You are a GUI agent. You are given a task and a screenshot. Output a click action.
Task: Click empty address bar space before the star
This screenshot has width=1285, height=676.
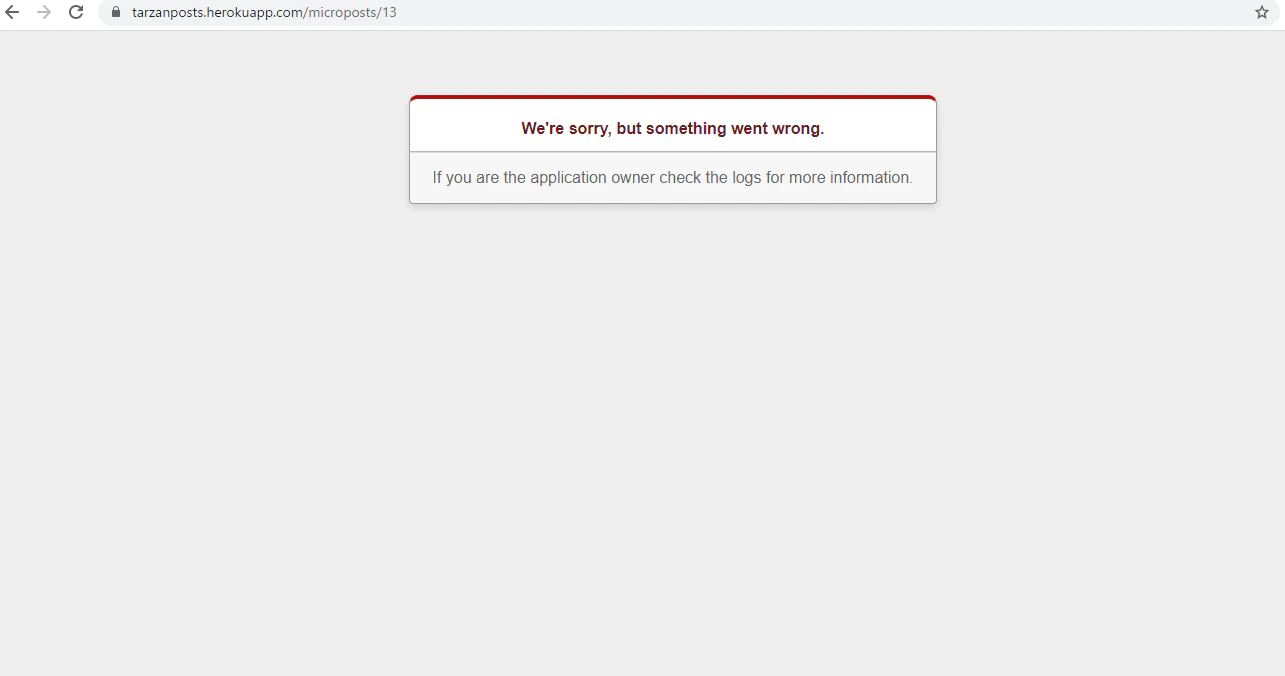tap(820, 12)
